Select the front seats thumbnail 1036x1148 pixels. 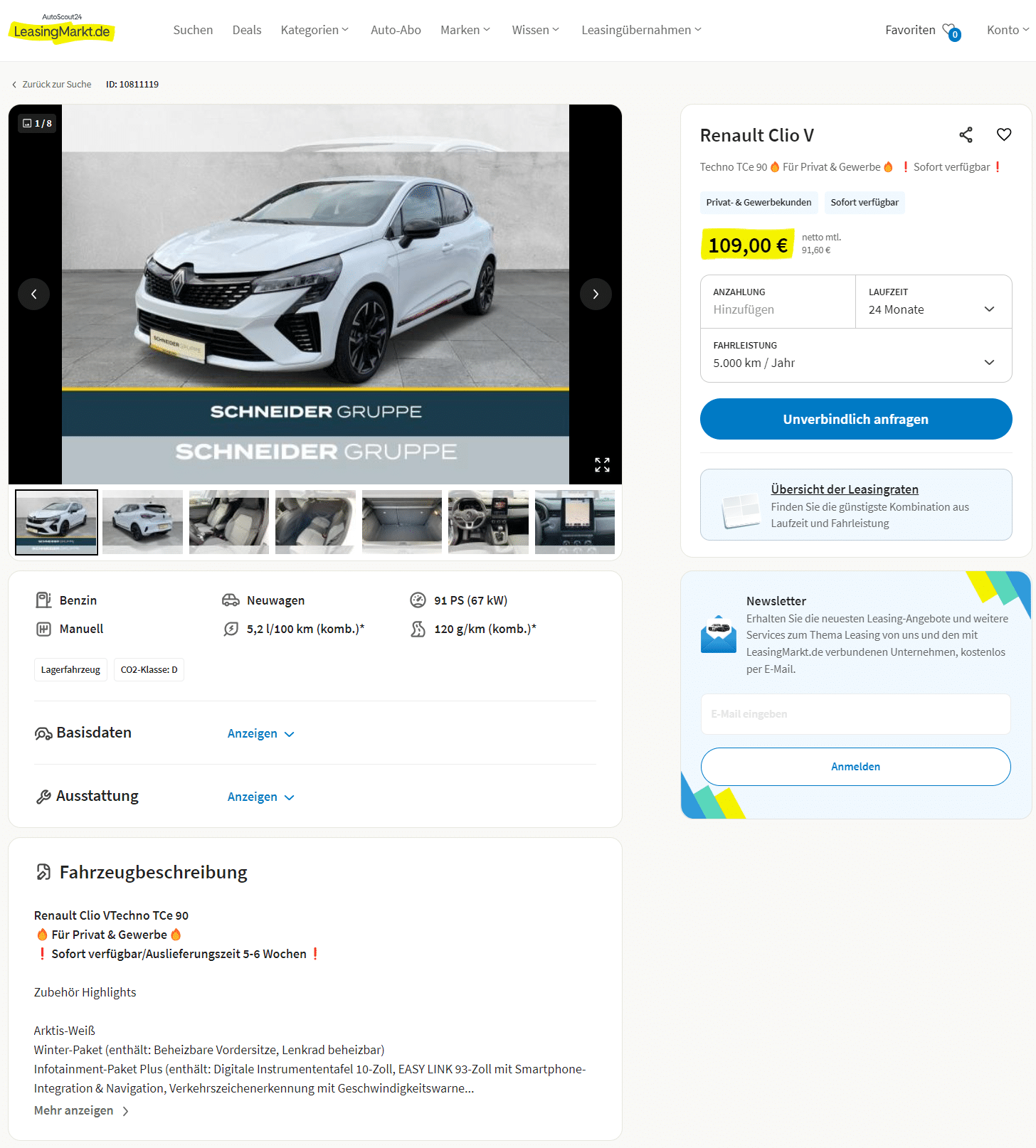click(229, 522)
